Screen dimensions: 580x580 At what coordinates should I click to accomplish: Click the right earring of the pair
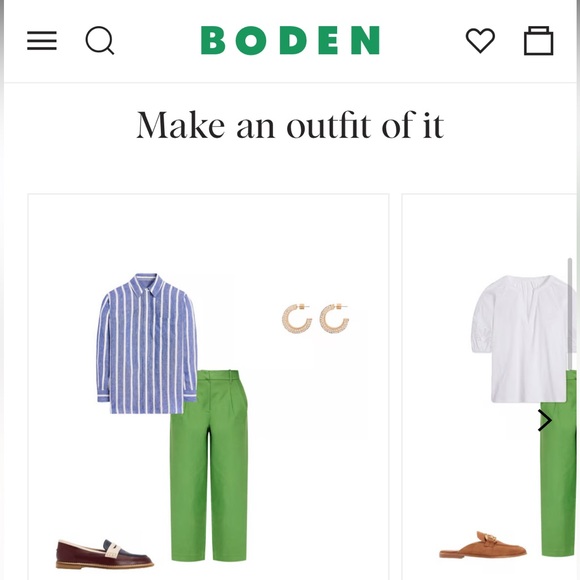(x=334, y=318)
